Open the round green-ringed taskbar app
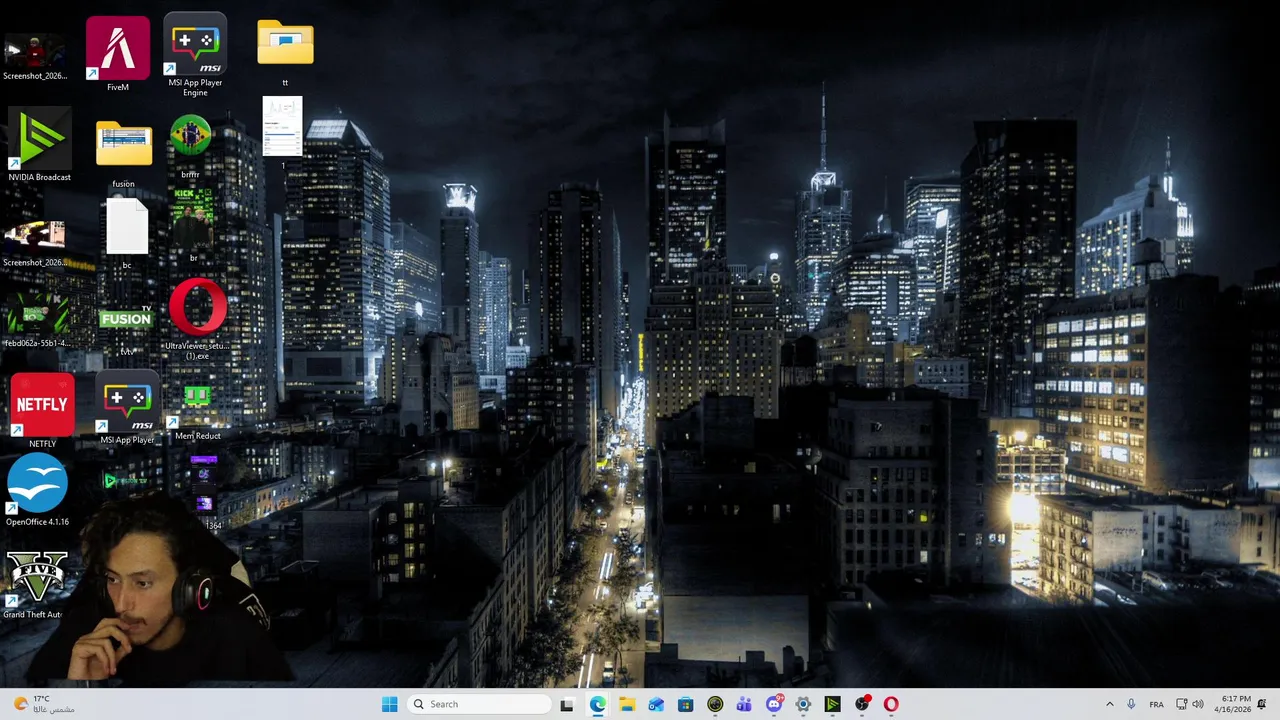 [715, 704]
